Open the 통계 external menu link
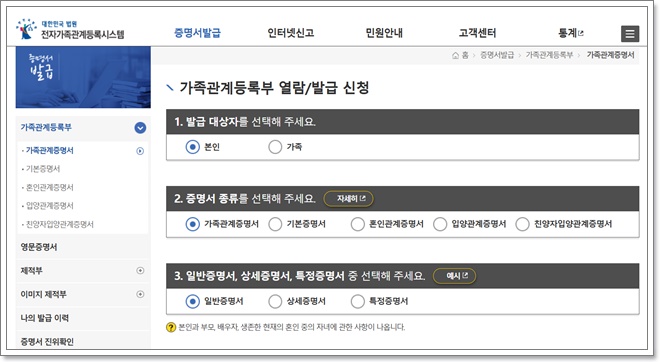This screenshot has height=362, width=660. [x=571, y=33]
